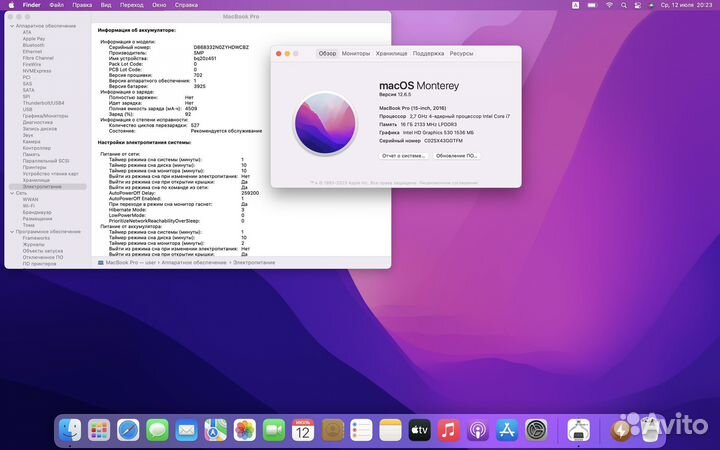Switch to the Ресурсы tab
Viewport: 720px width, 450px height.
pos(461,53)
